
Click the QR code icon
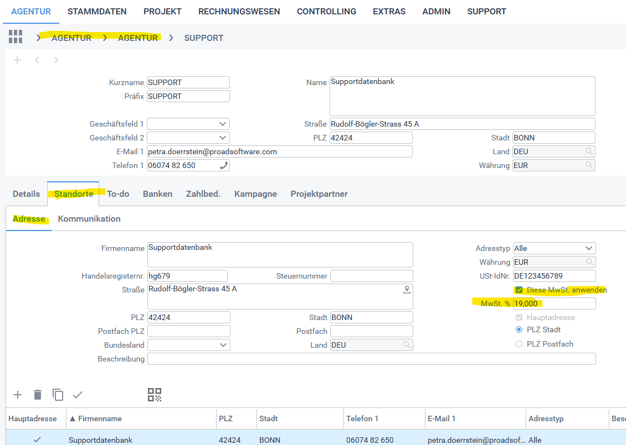coord(154,395)
